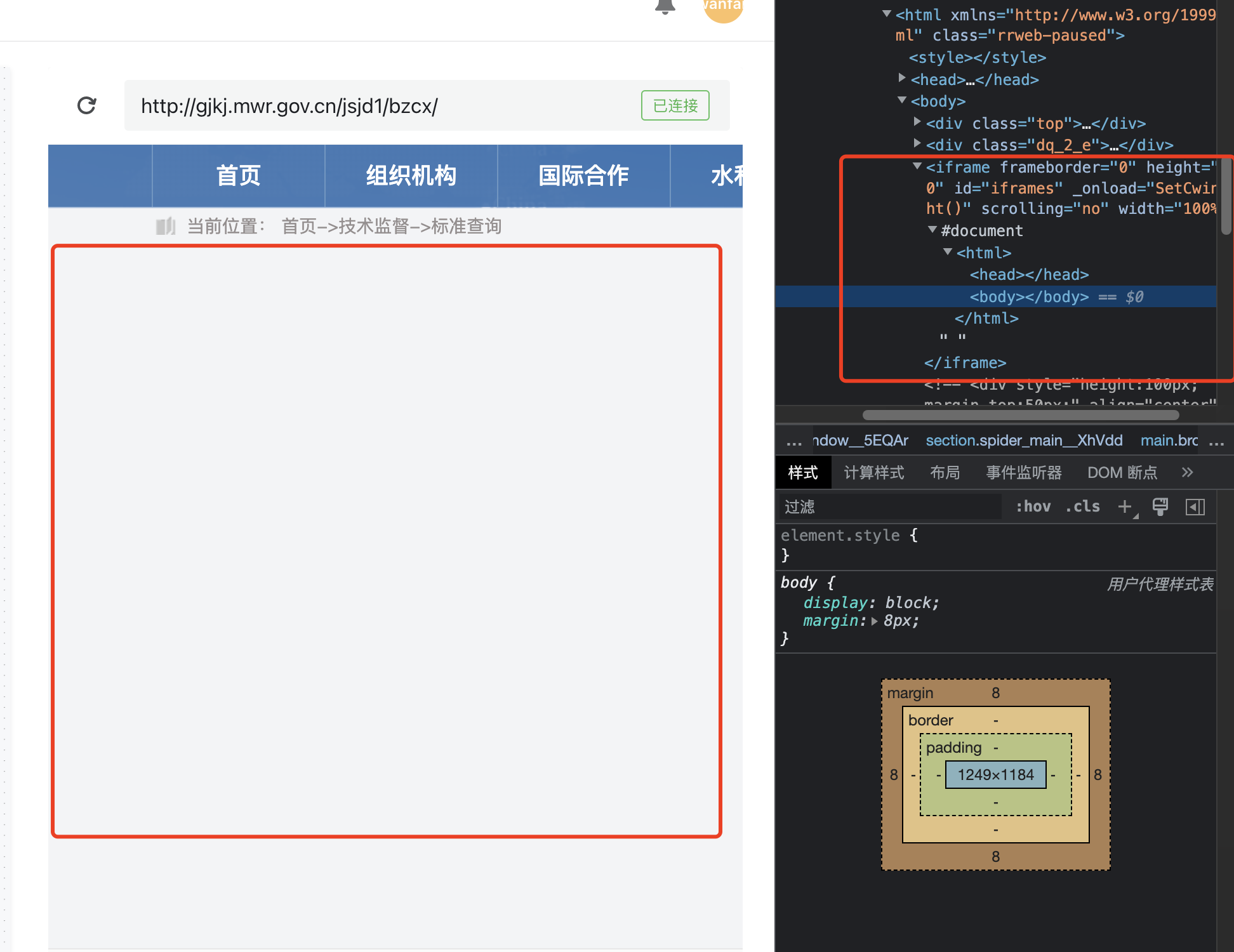Image resolution: width=1234 pixels, height=952 pixels.
Task: Open notifications via the bell icon
Action: [x=665, y=6]
